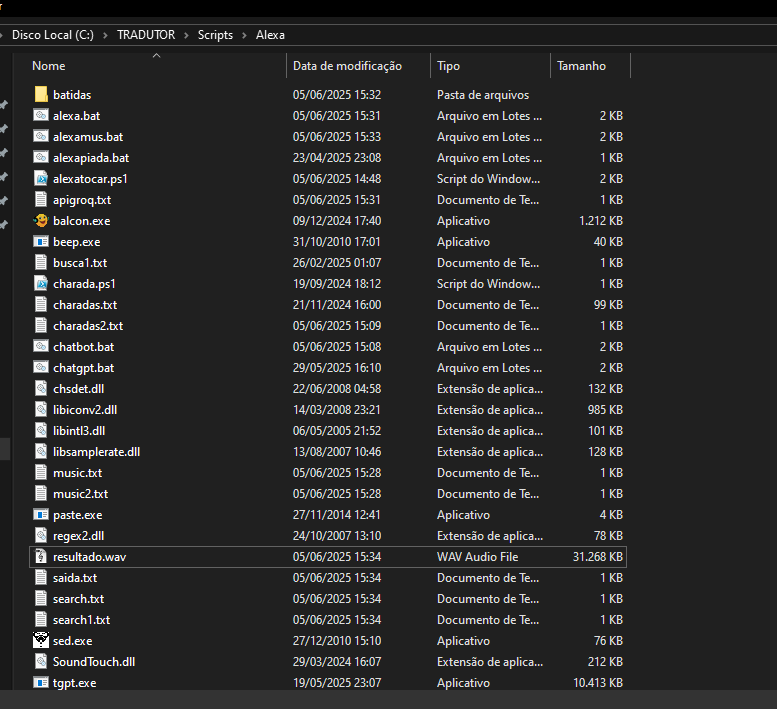
Task: Sort files by Tamanho column
Action: (581, 66)
